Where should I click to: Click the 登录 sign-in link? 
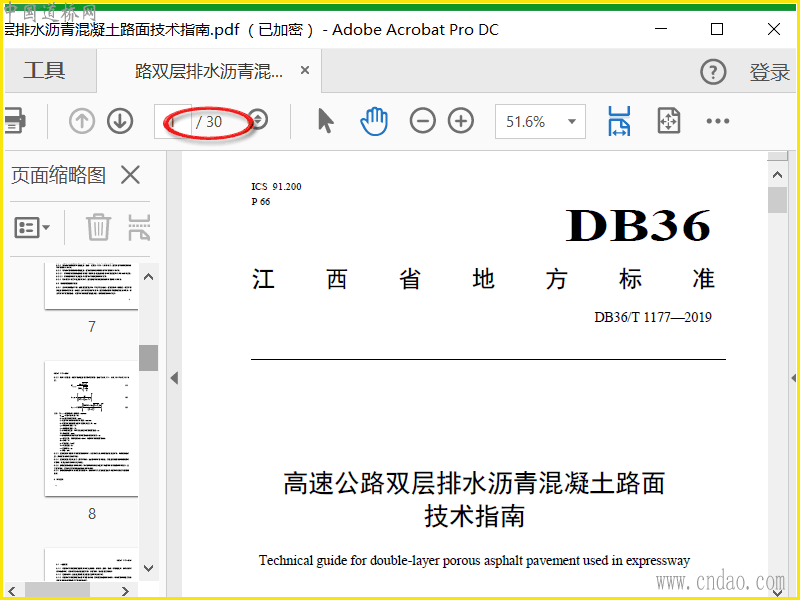[x=769, y=72]
